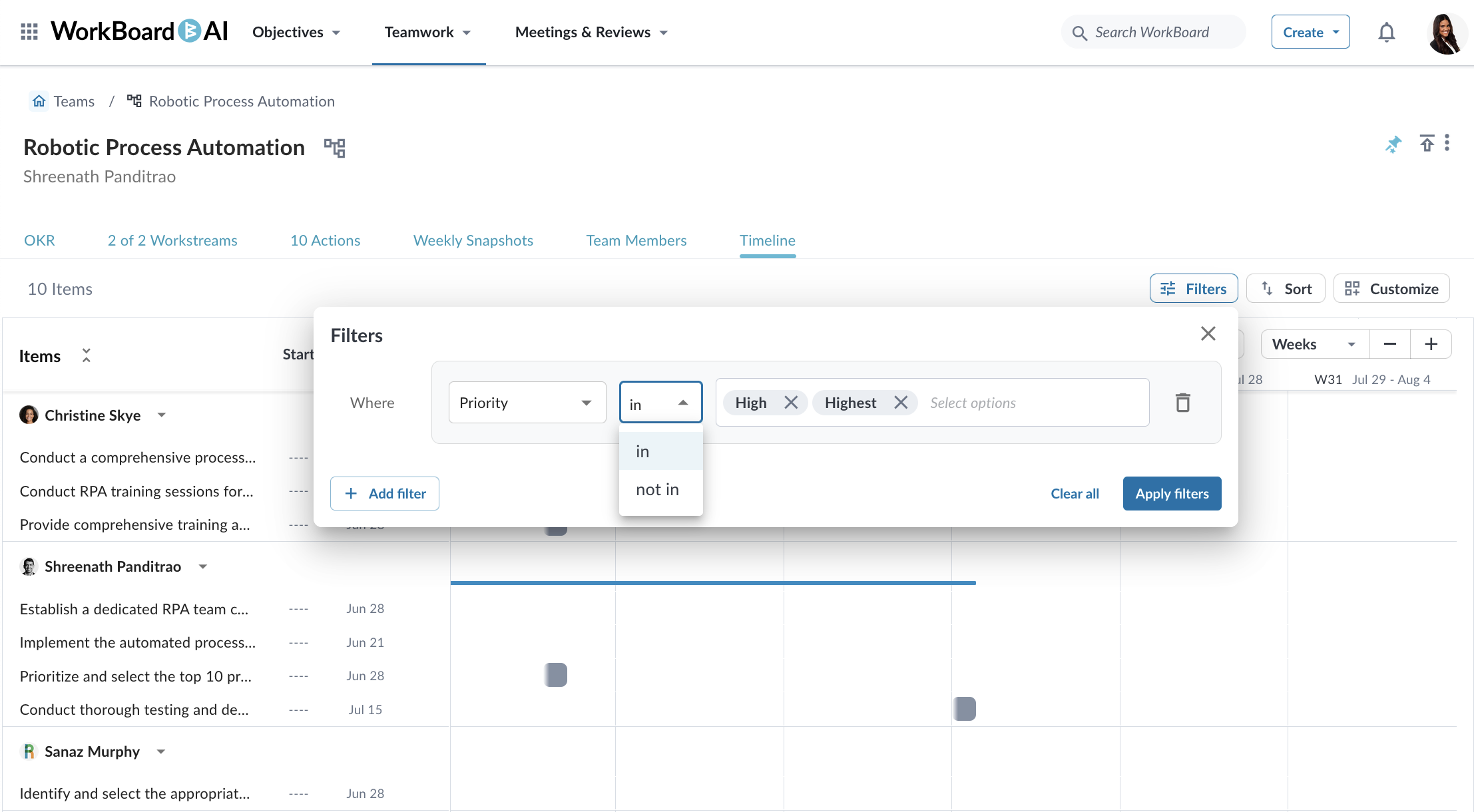1474x812 pixels.
Task: Click Robotic Process Automation breadcrumb link
Action: click(x=242, y=101)
